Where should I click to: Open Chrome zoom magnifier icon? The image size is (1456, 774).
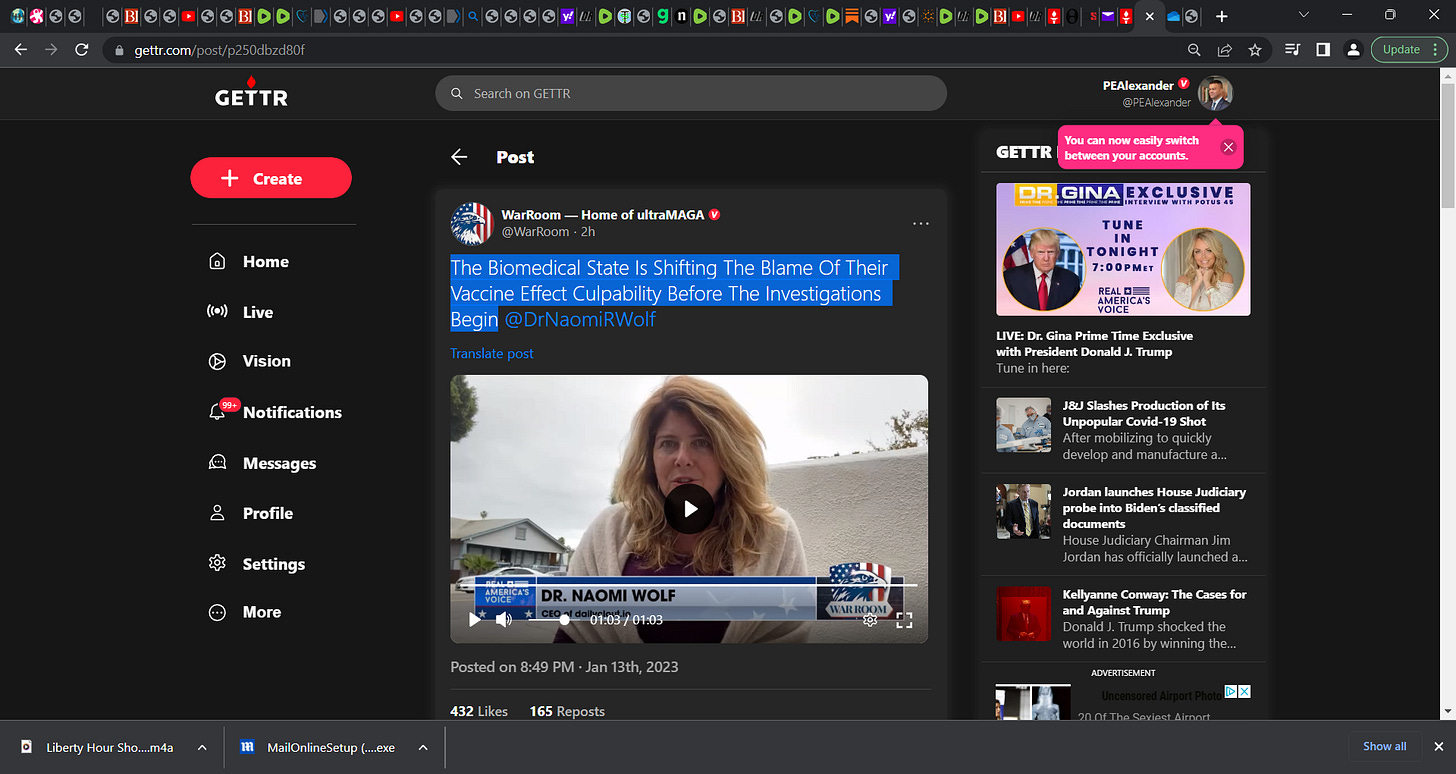pyautogui.click(x=1194, y=49)
